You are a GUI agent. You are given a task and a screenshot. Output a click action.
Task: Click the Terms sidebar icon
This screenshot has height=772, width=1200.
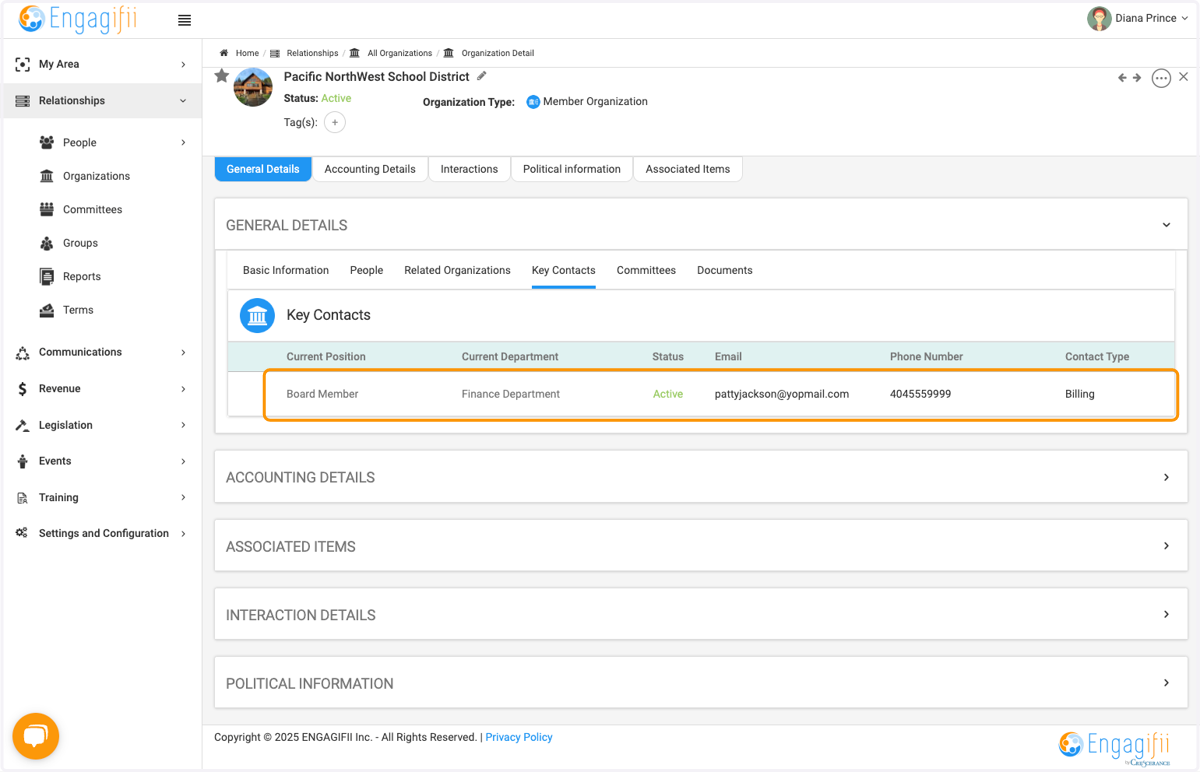point(47,310)
